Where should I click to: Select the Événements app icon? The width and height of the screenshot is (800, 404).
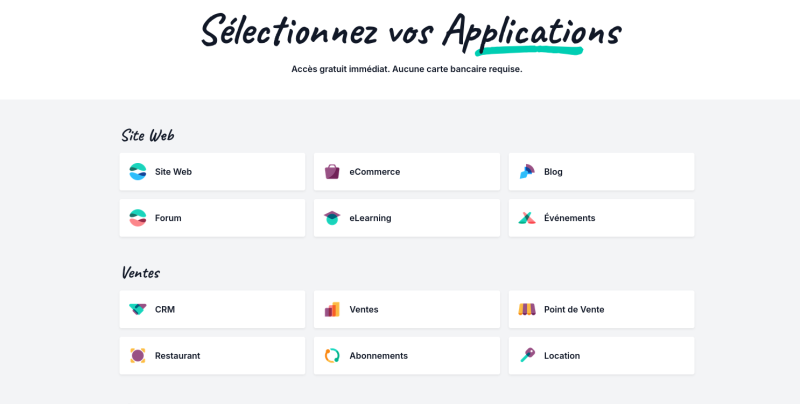(527, 218)
